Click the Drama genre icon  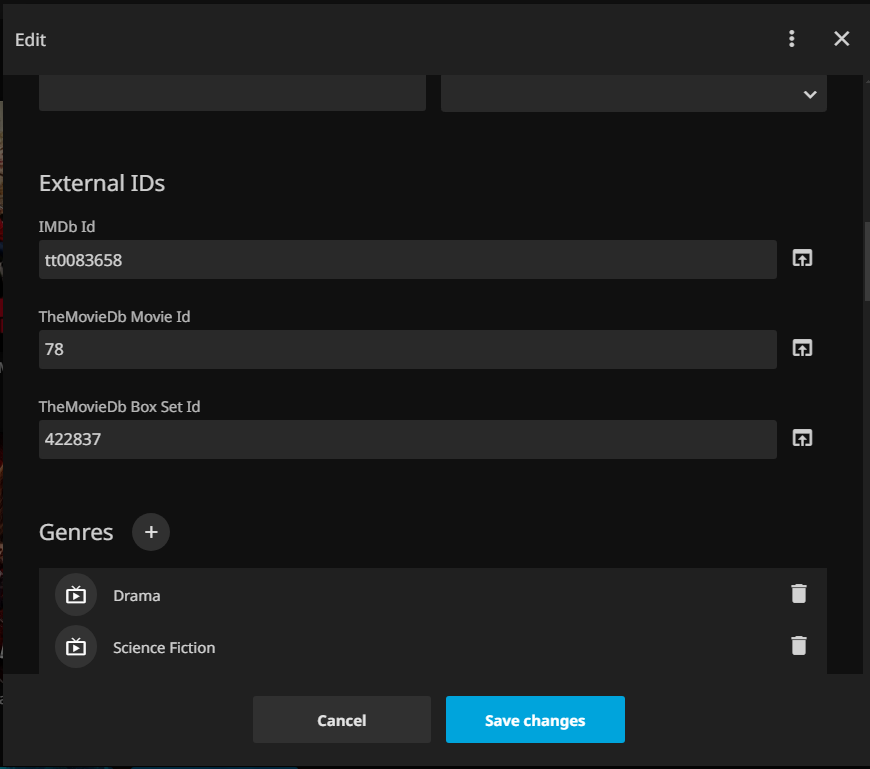tap(76, 595)
